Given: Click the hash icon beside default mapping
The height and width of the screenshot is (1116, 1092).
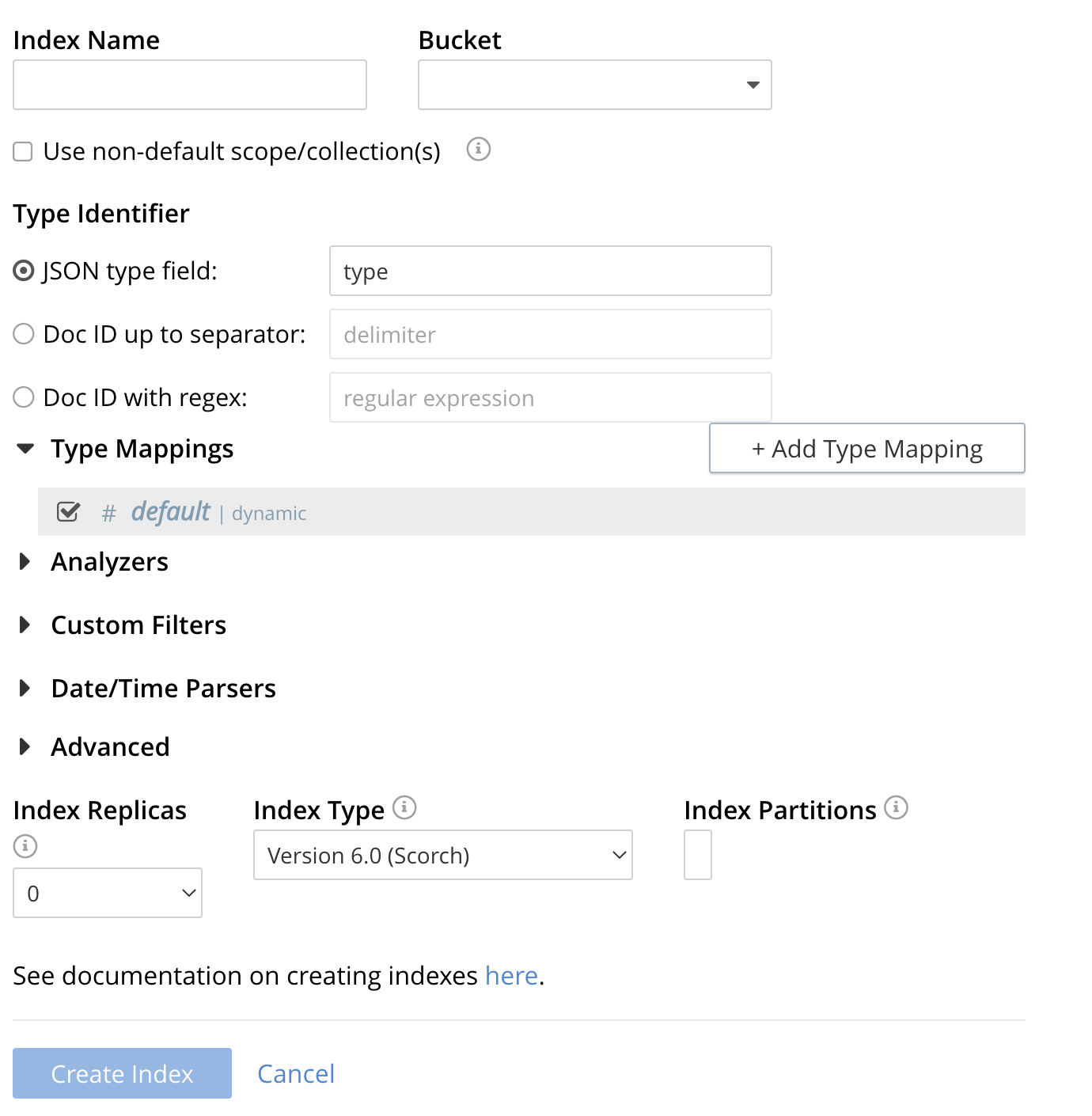Looking at the screenshot, I should 109,514.
